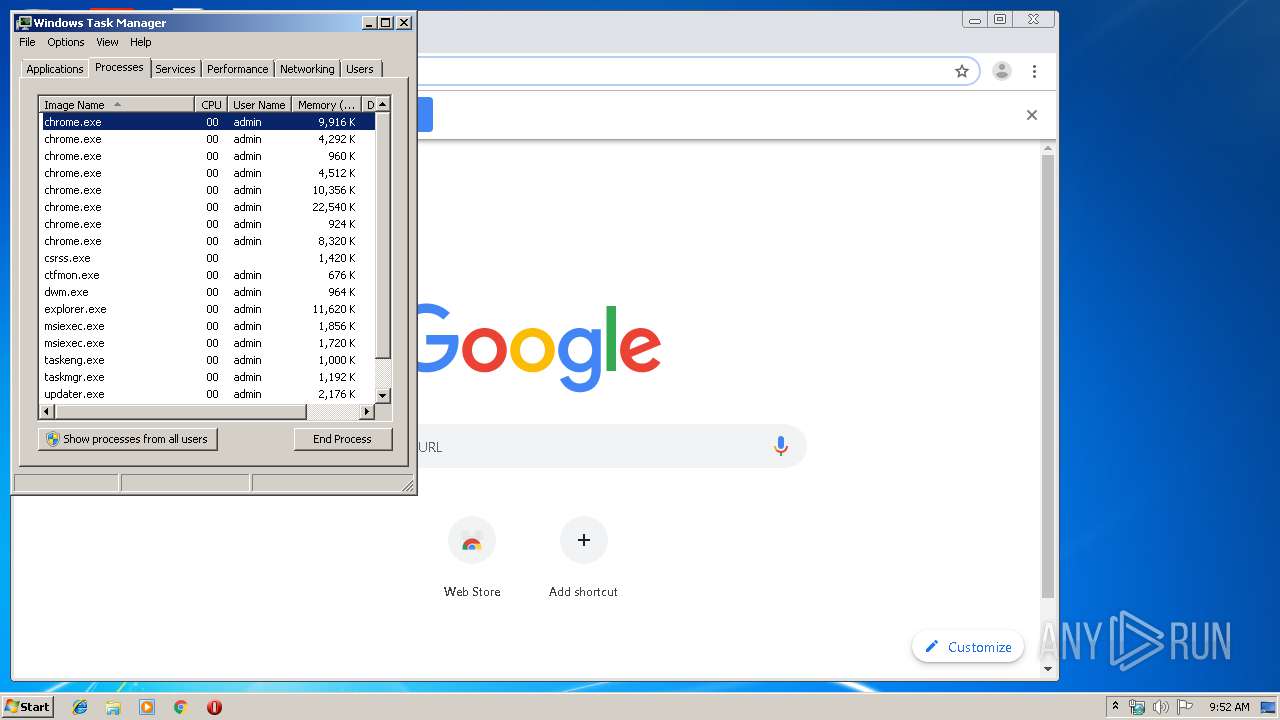Viewport: 1280px width, 720px height.
Task: Switch to the Applications tab
Action: coord(55,69)
